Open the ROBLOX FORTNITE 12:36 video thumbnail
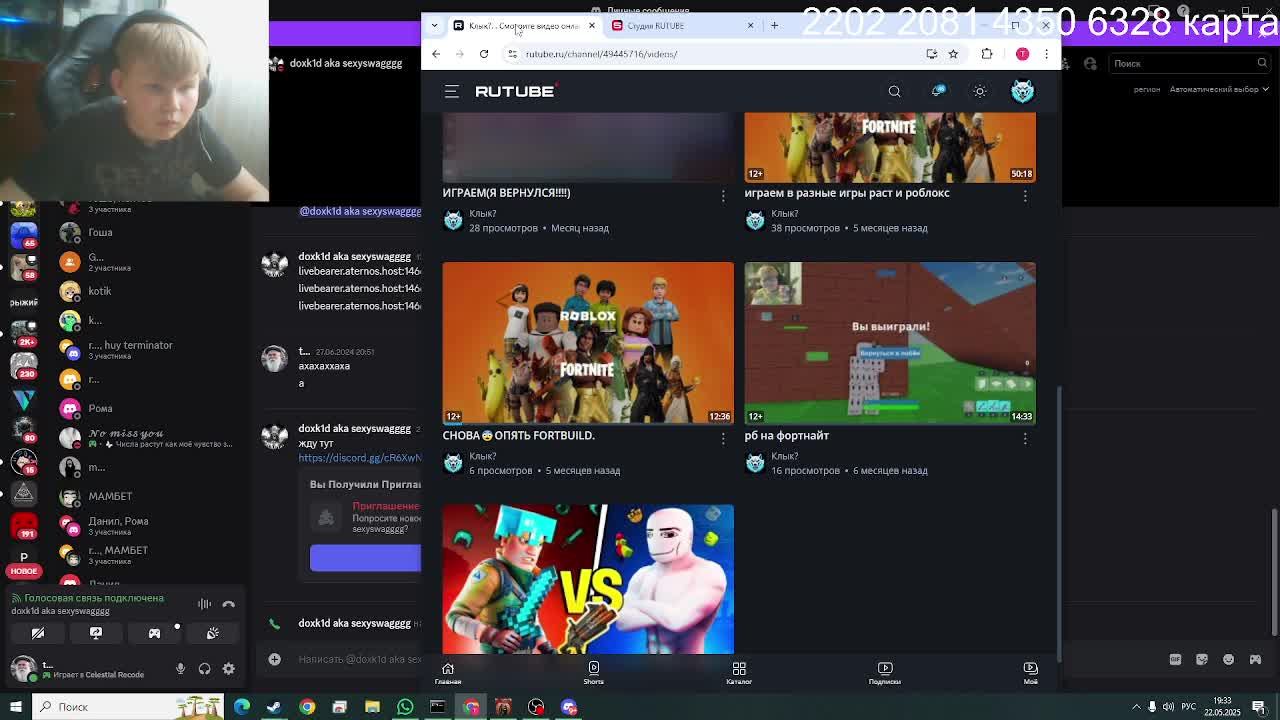This screenshot has height=720, width=1280. pos(588,343)
